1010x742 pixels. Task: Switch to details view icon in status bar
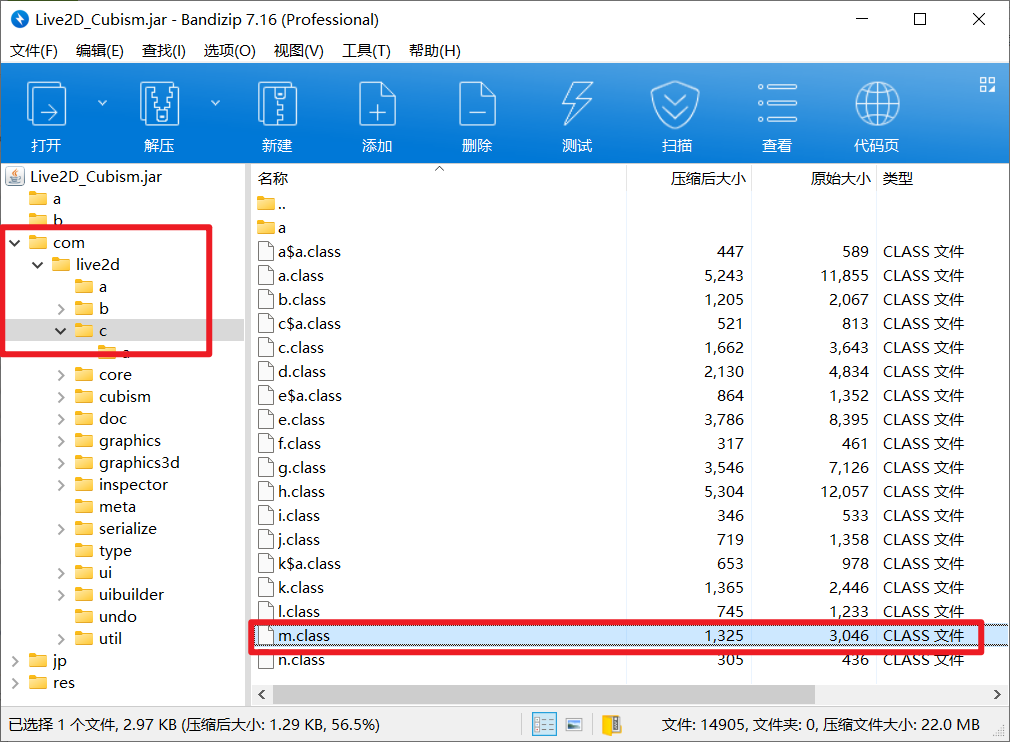(544, 725)
